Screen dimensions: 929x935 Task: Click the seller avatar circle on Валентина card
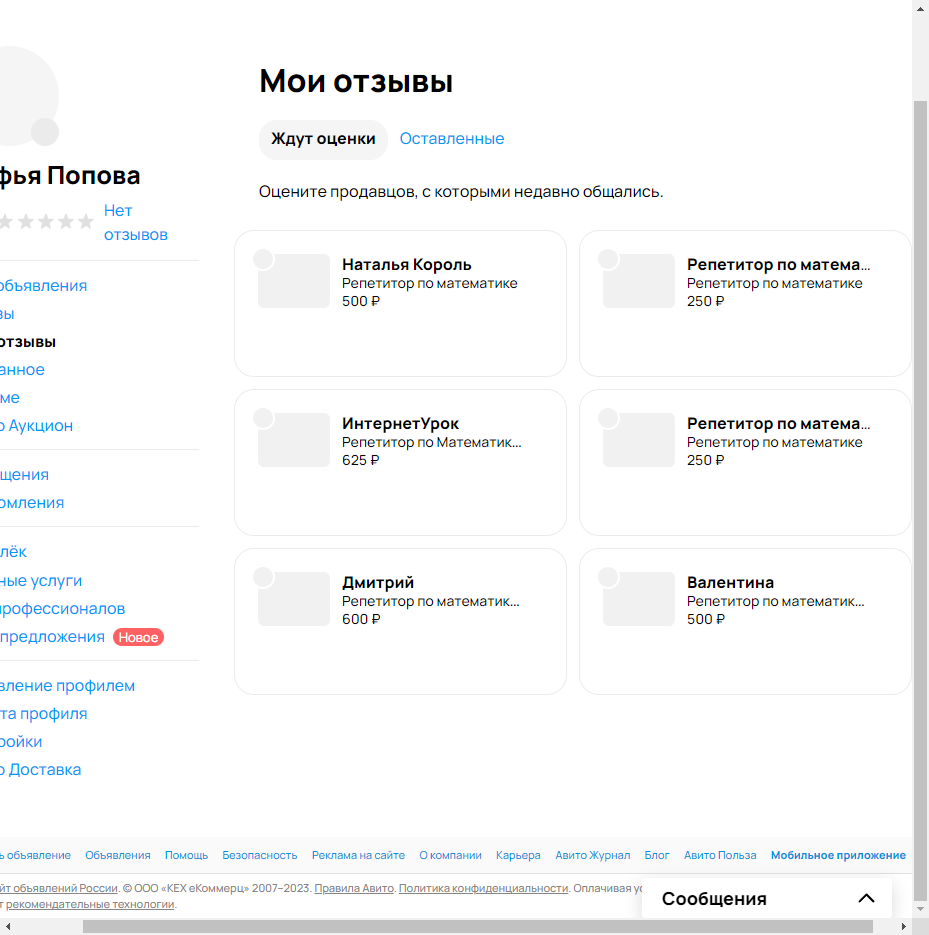click(x=608, y=578)
